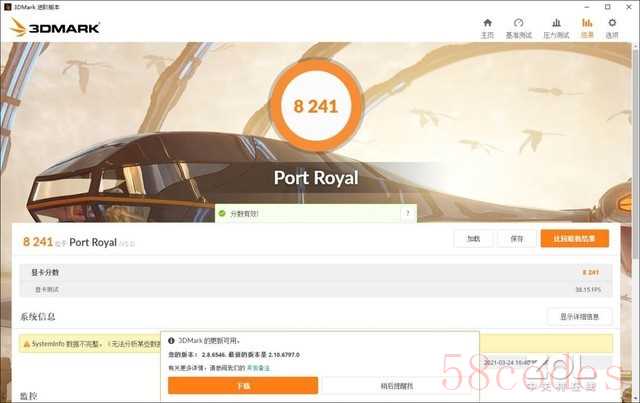Click the info icon in update notice
Screen dimensions: 640x403
click(x=171, y=341)
